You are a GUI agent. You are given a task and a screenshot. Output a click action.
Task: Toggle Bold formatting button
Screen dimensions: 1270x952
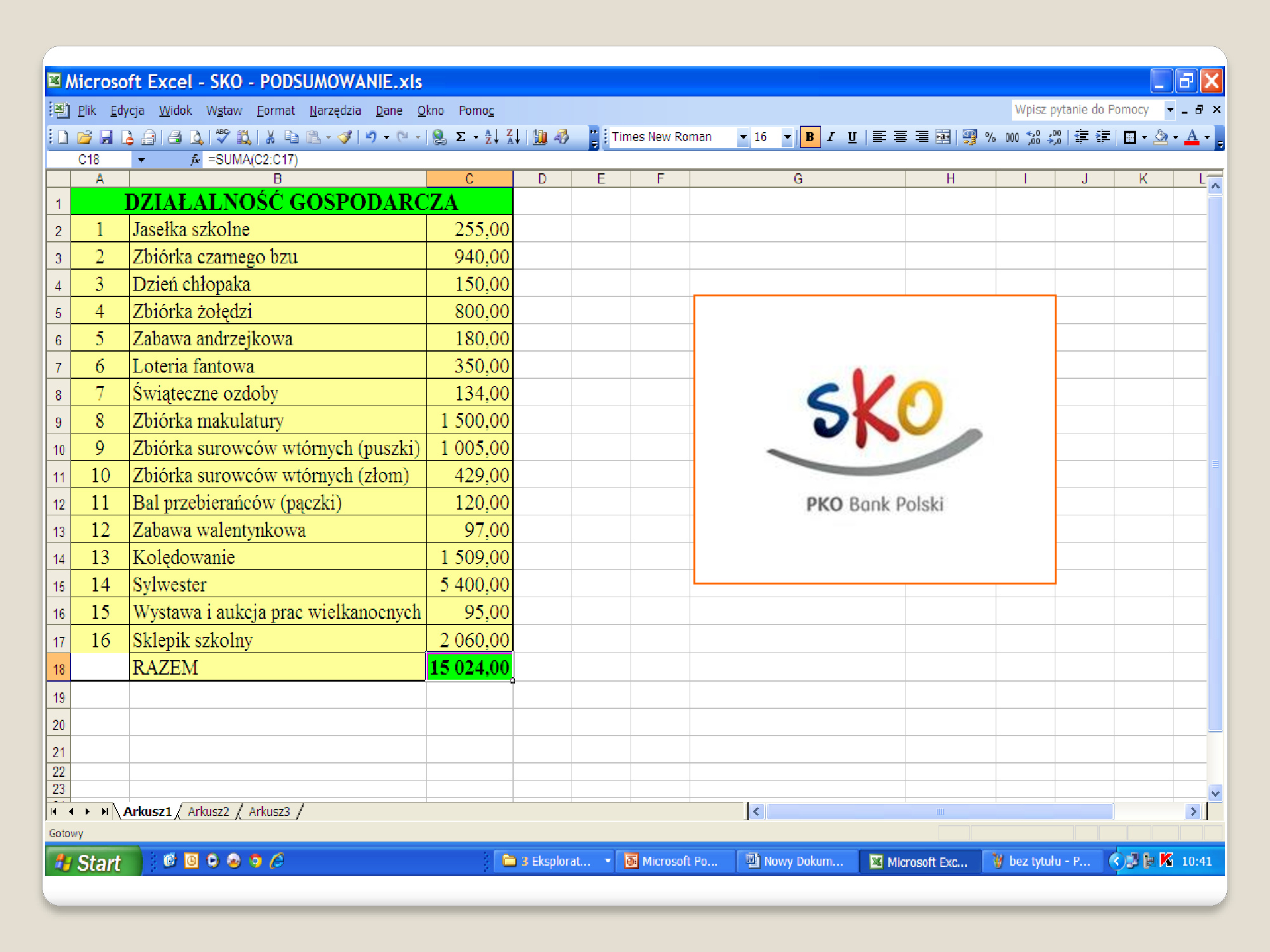(810, 137)
